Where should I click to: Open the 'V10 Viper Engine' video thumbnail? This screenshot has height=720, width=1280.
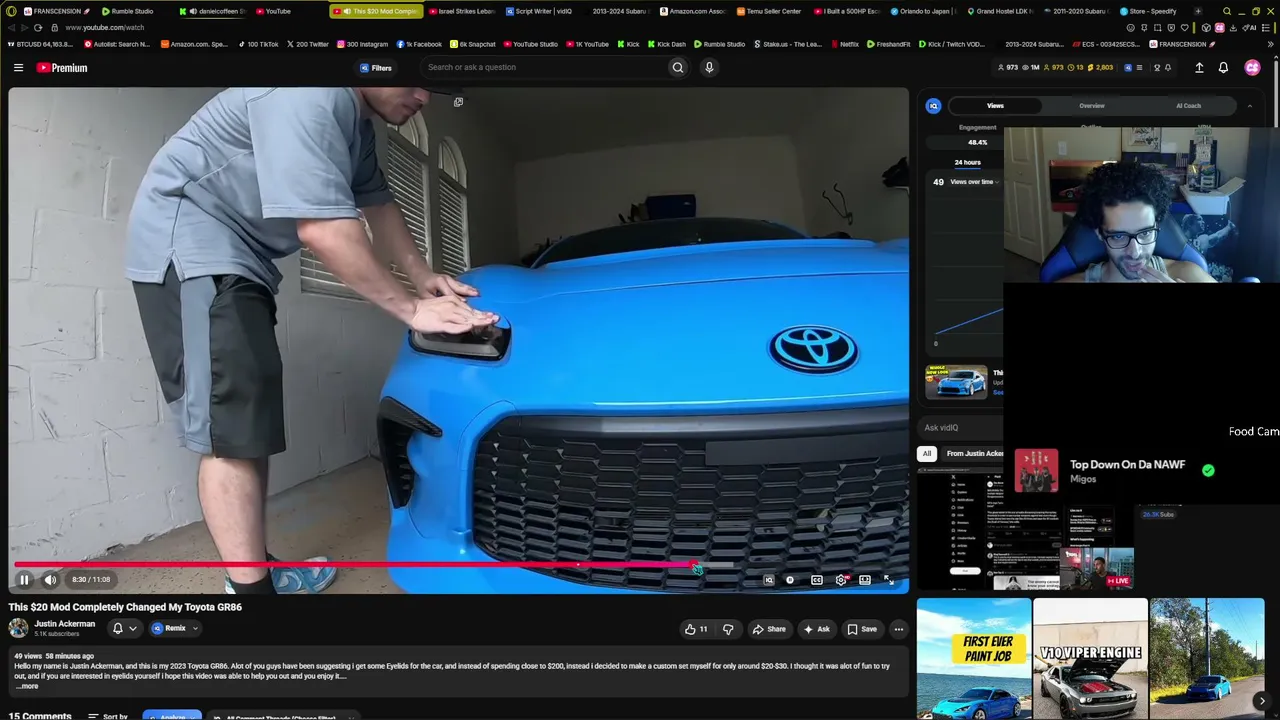[x=1090, y=659]
